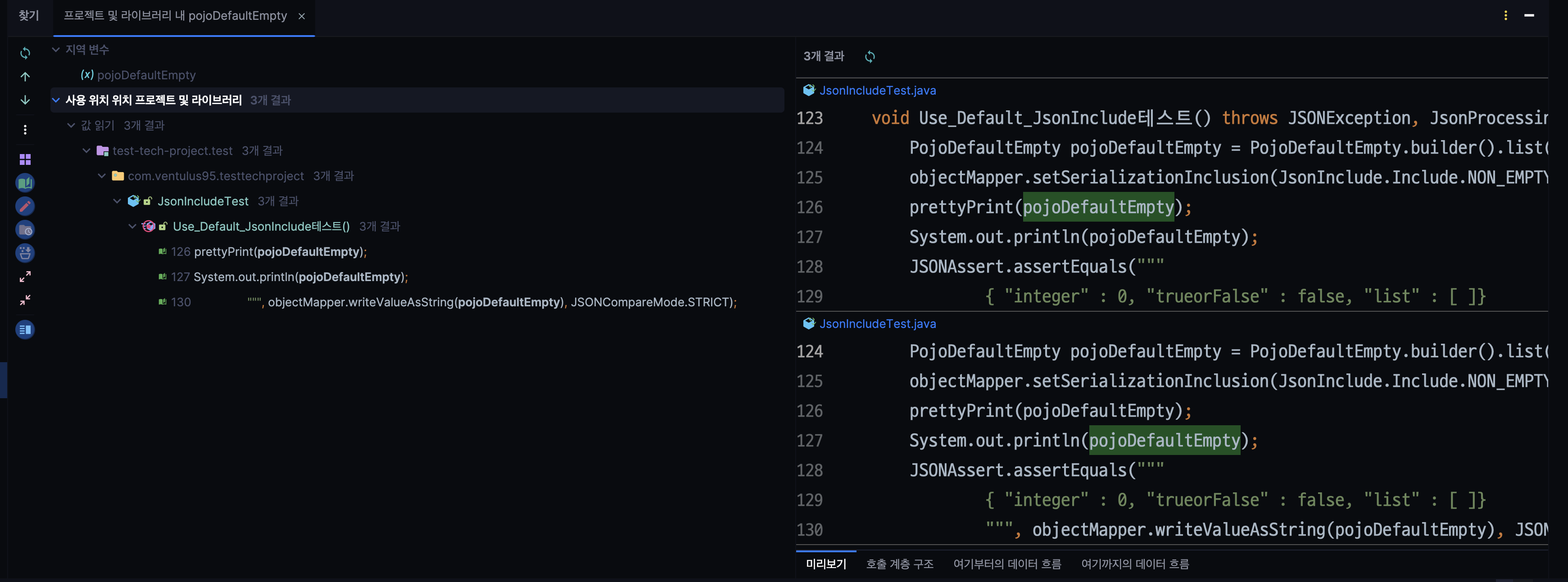Toggle the show write access pencil icon

pyautogui.click(x=25, y=206)
